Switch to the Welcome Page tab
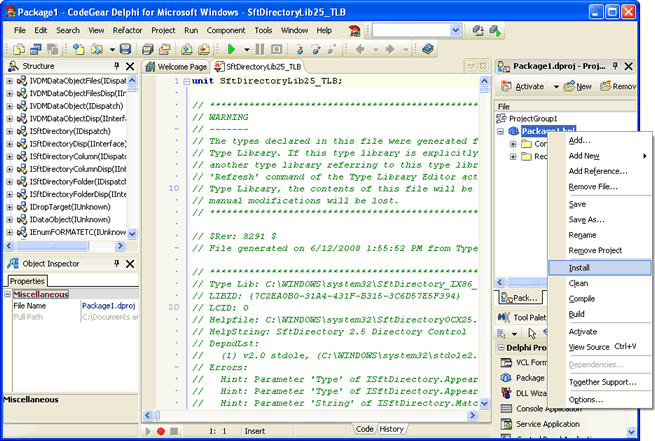This screenshot has width=655, height=441. pyautogui.click(x=176, y=67)
